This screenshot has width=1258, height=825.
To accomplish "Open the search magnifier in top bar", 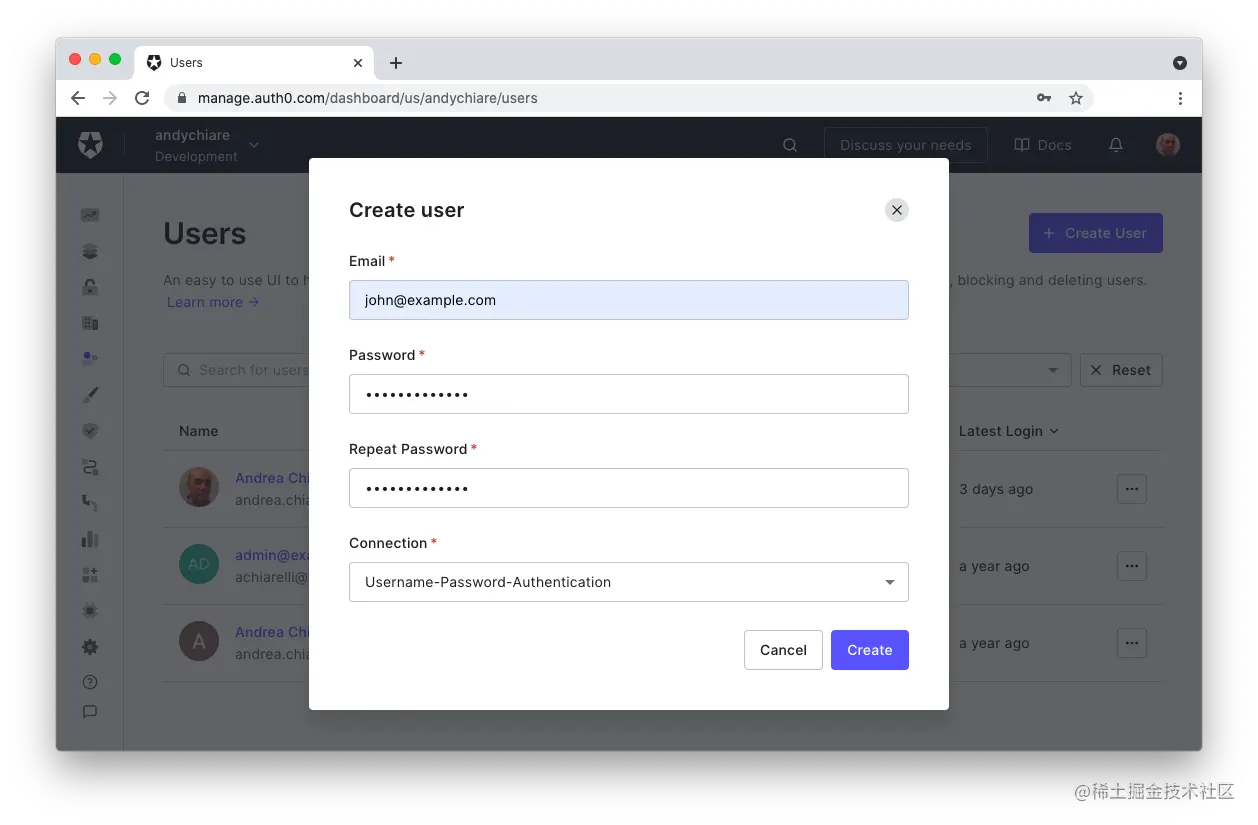I will (x=790, y=144).
